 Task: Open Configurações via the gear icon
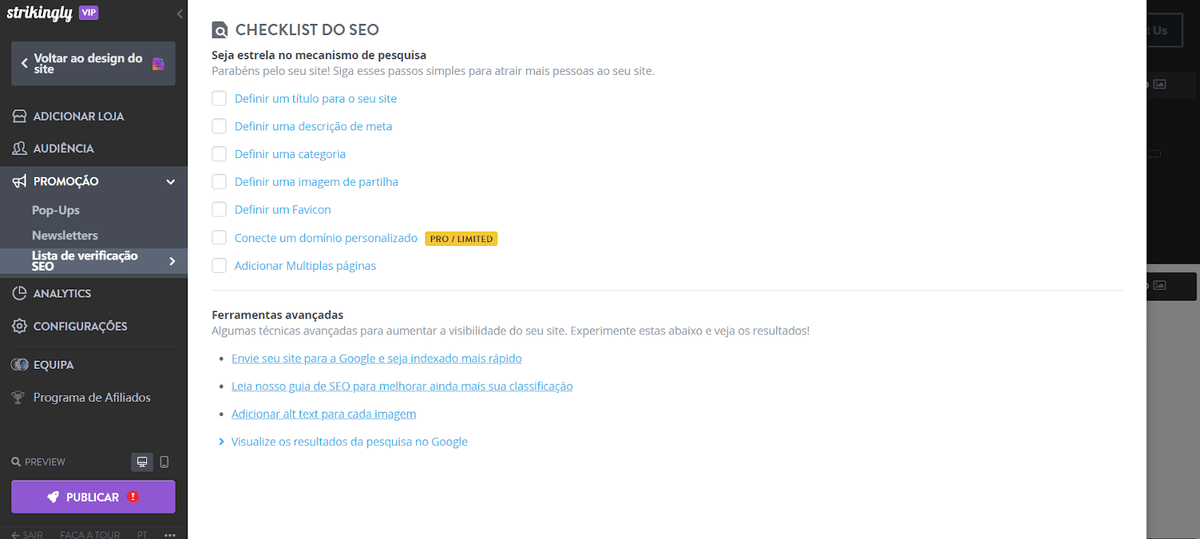(19, 326)
